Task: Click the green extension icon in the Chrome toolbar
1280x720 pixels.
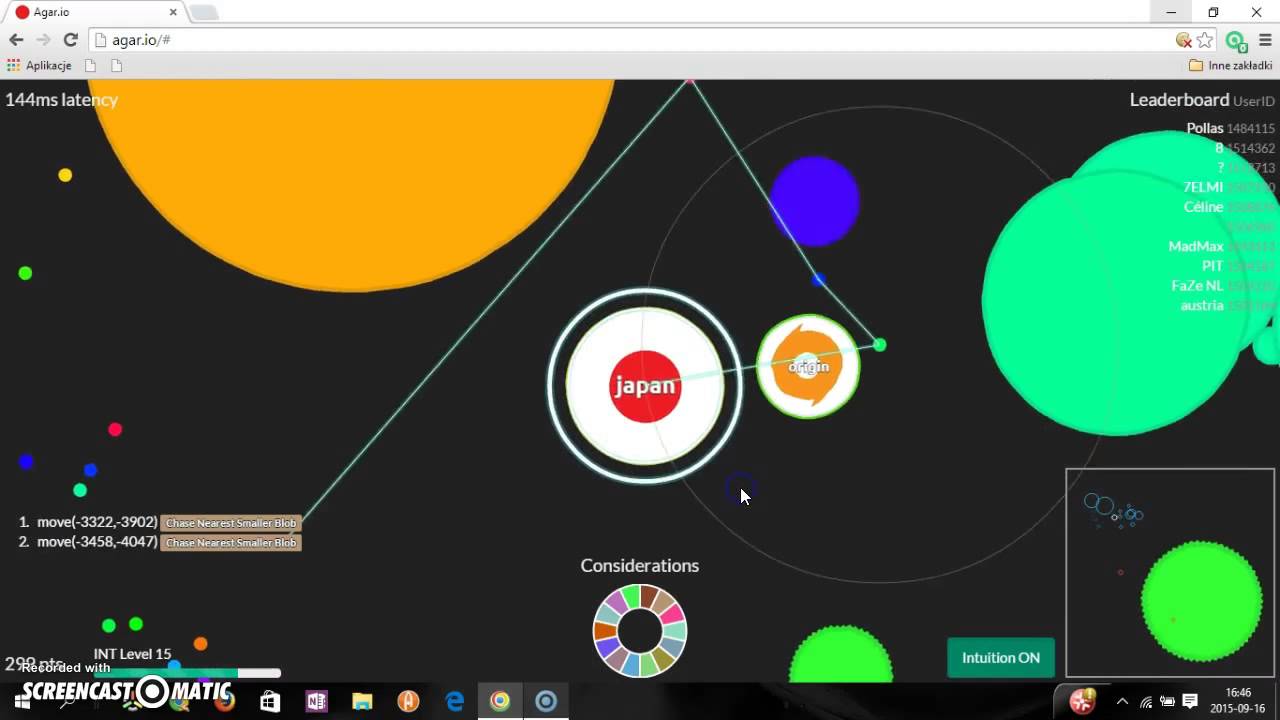Action: coord(1236,41)
